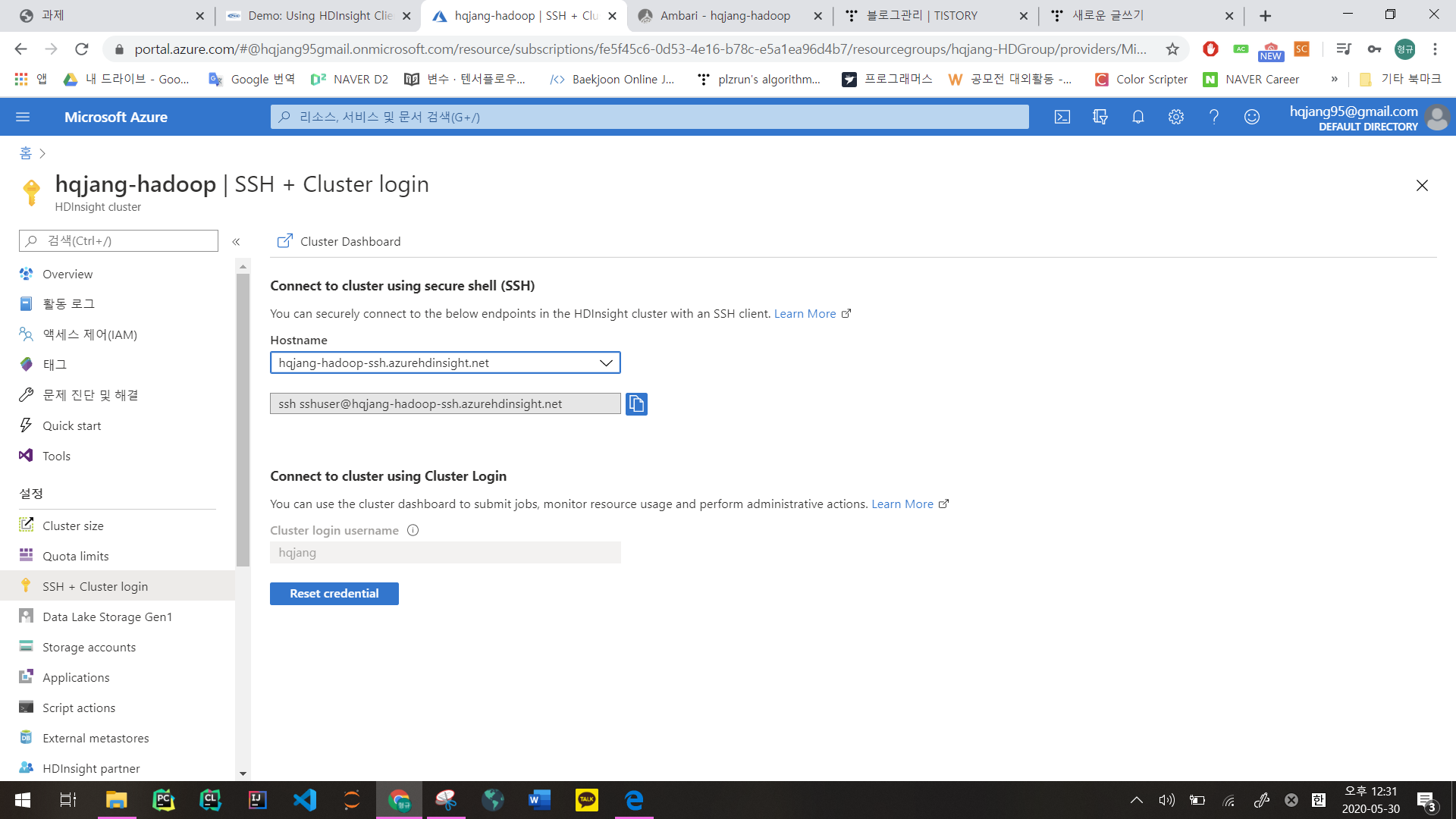The height and width of the screenshot is (819, 1456).
Task: Click the scroll down arrow in sidebar
Action: pos(243,773)
